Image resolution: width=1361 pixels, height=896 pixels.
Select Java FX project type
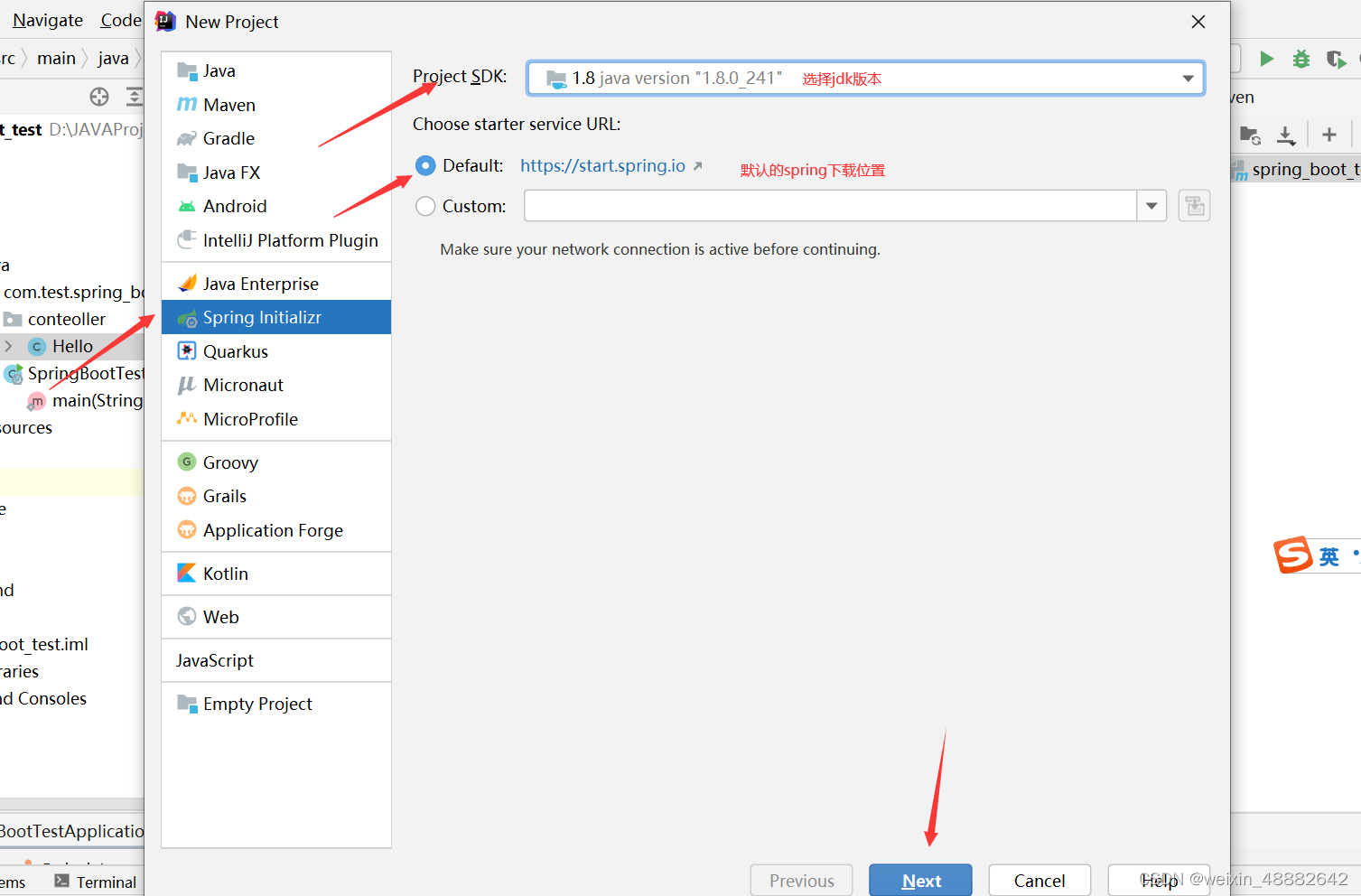tap(276, 173)
